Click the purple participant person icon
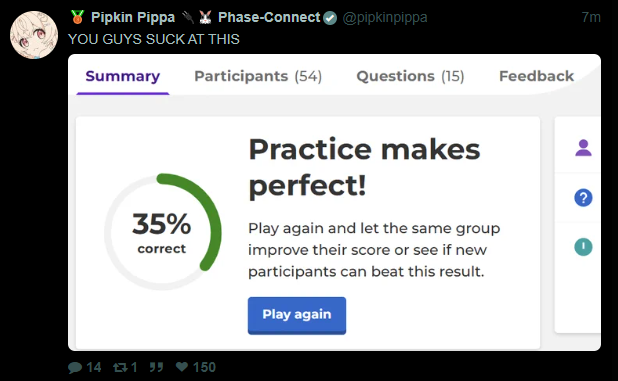The image size is (618, 381). pyautogui.click(x=583, y=148)
